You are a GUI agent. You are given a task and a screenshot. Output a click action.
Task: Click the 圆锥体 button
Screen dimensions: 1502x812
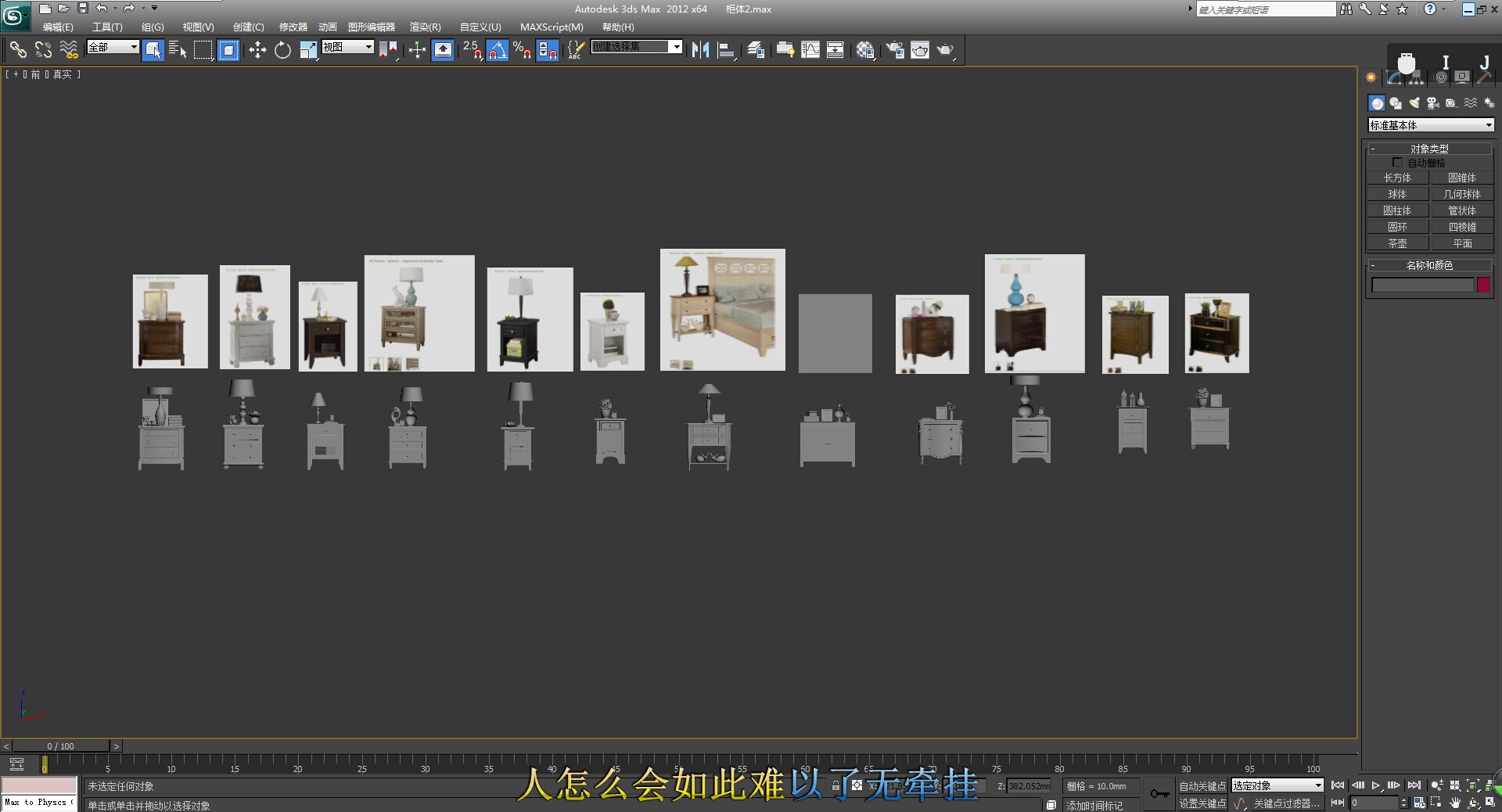[x=1461, y=178]
